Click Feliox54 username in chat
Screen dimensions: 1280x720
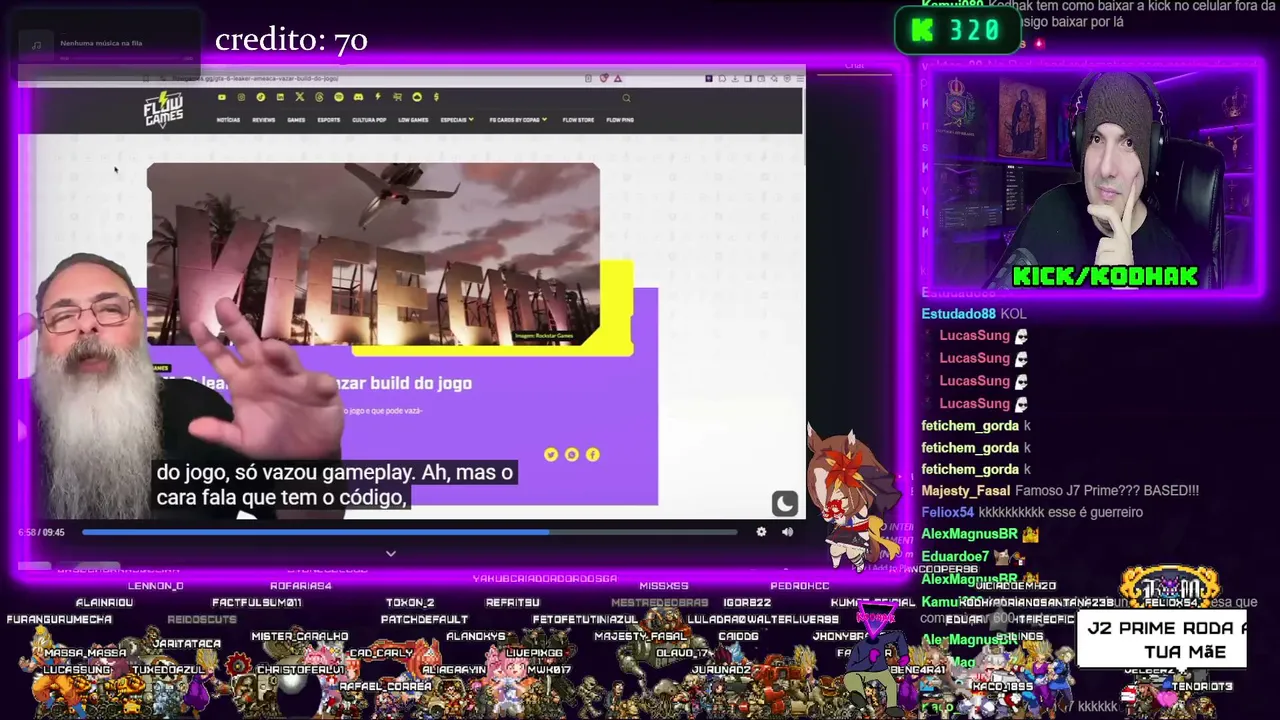point(947,513)
